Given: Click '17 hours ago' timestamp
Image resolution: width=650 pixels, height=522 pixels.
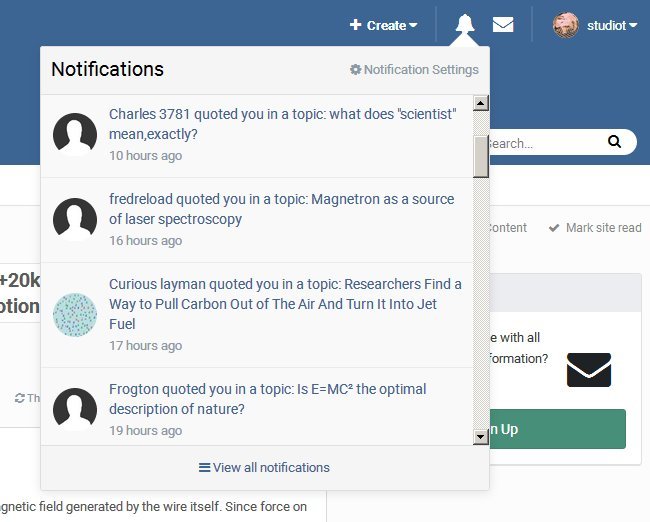Looking at the screenshot, I should (x=146, y=346).
